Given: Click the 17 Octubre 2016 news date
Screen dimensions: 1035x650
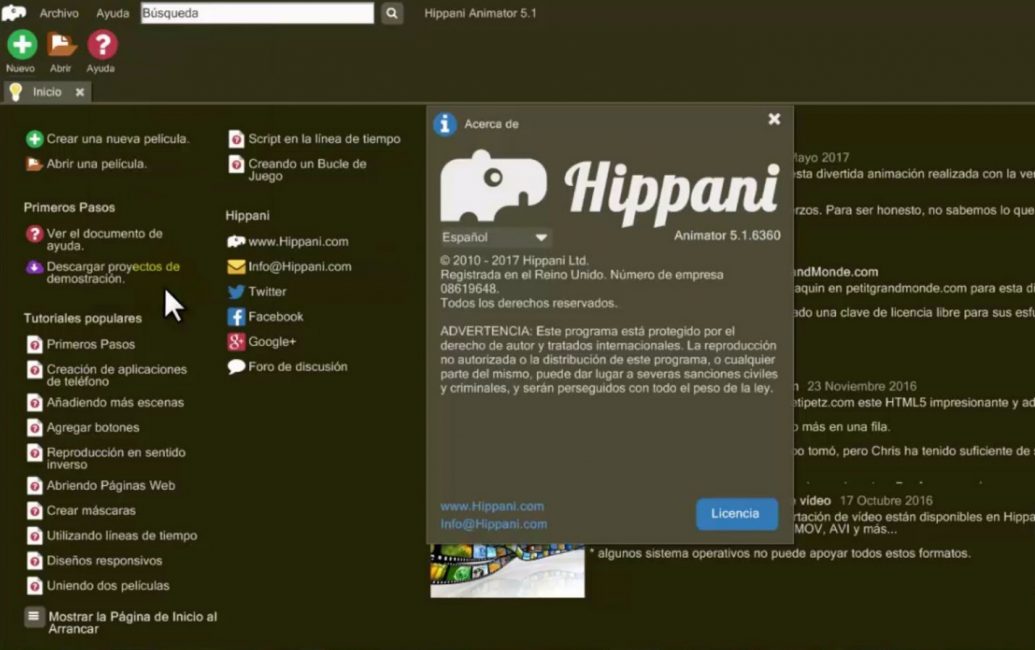Looking at the screenshot, I should tap(886, 501).
